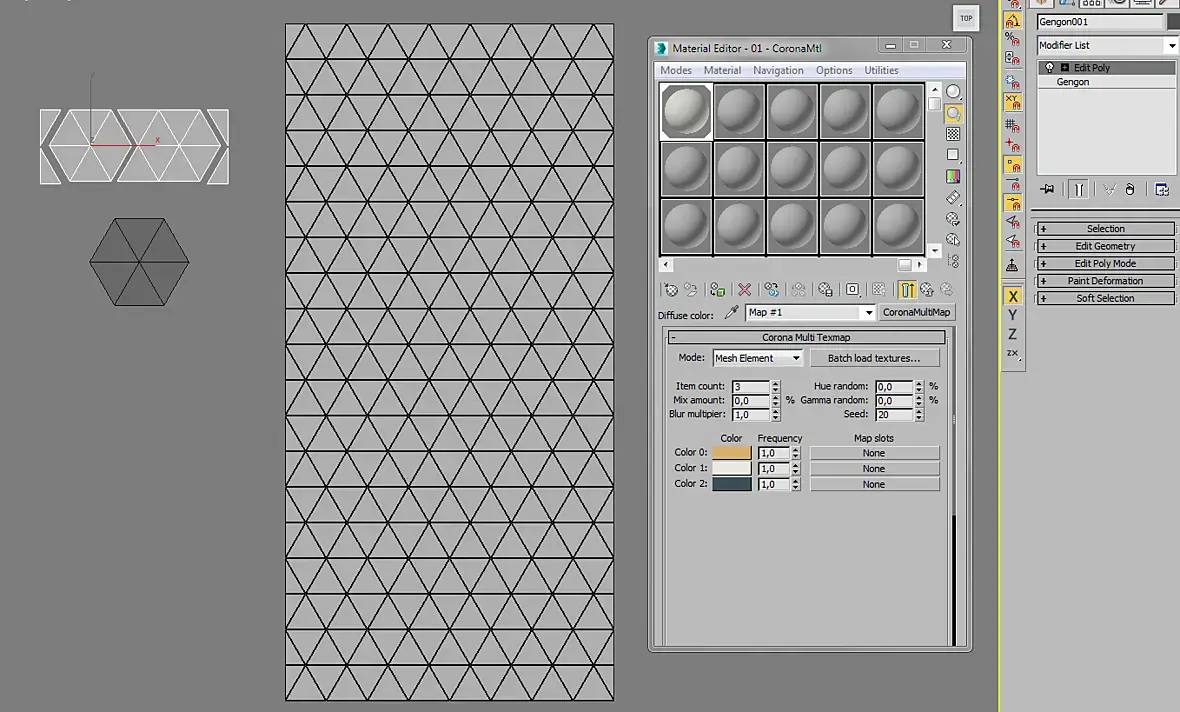Viewport: 1180px width, 712px height.
Task: Click the CoronaMultiMap type button
Action: [917, 312]
